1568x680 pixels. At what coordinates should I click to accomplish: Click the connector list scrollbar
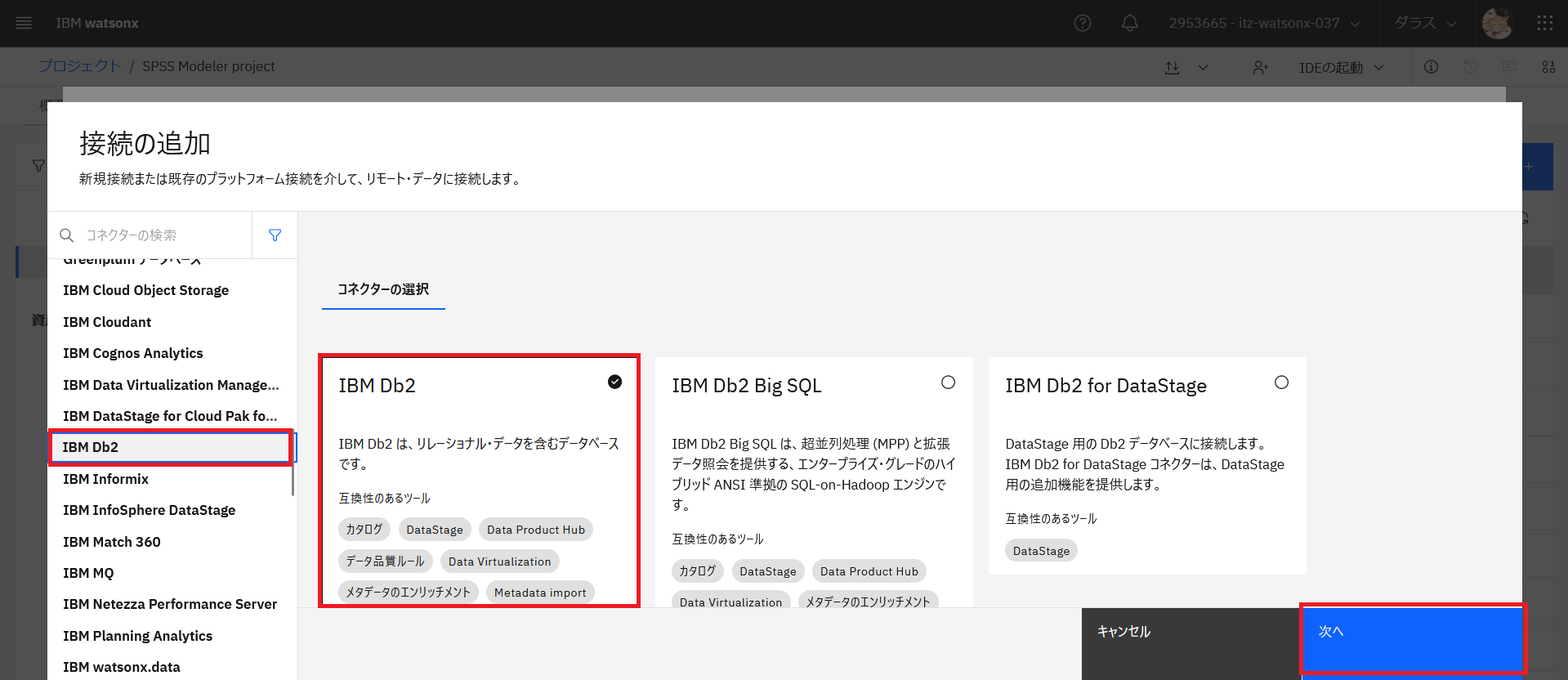pos(293,463)
